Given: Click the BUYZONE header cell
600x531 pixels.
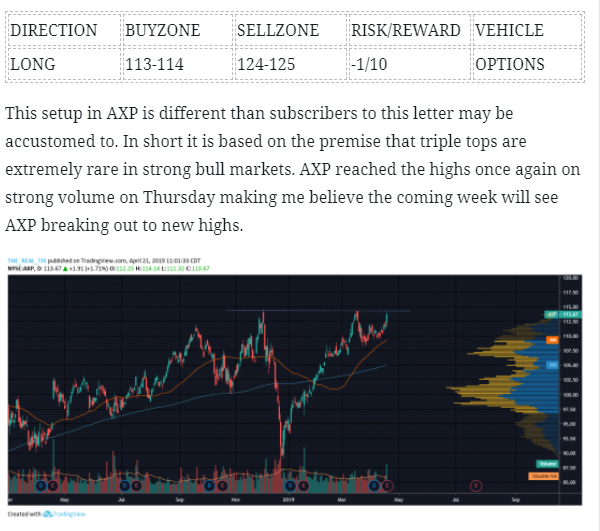Looking at the screenshot, I should 178,30.
